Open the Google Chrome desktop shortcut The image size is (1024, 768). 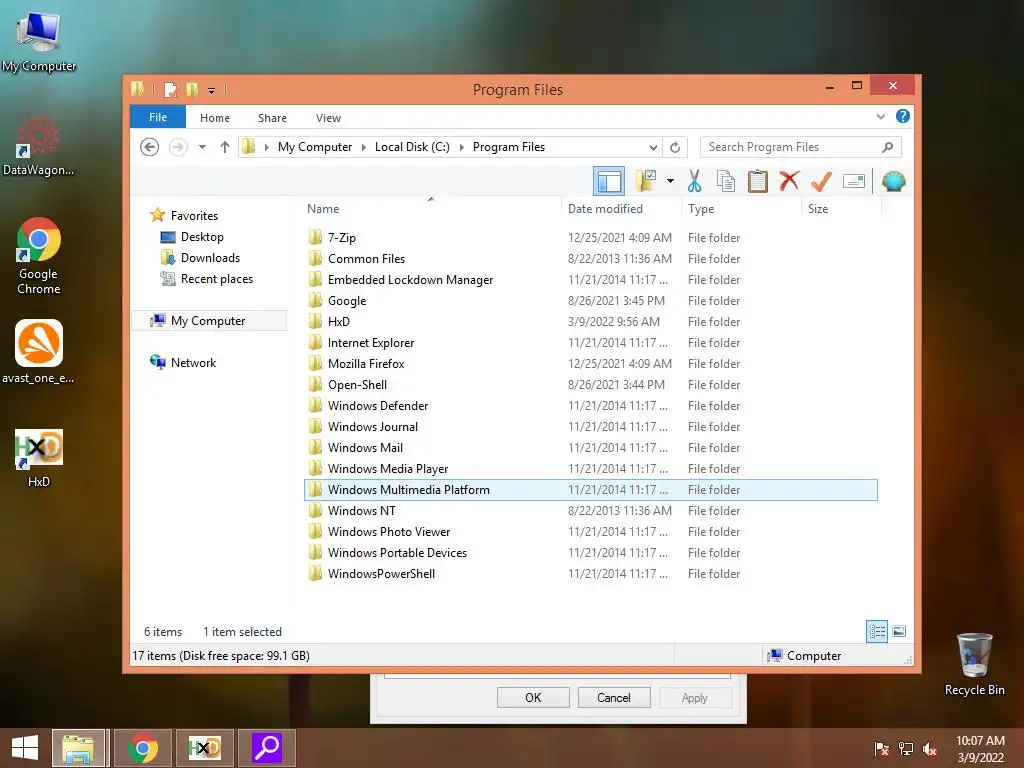click(39, 256)
